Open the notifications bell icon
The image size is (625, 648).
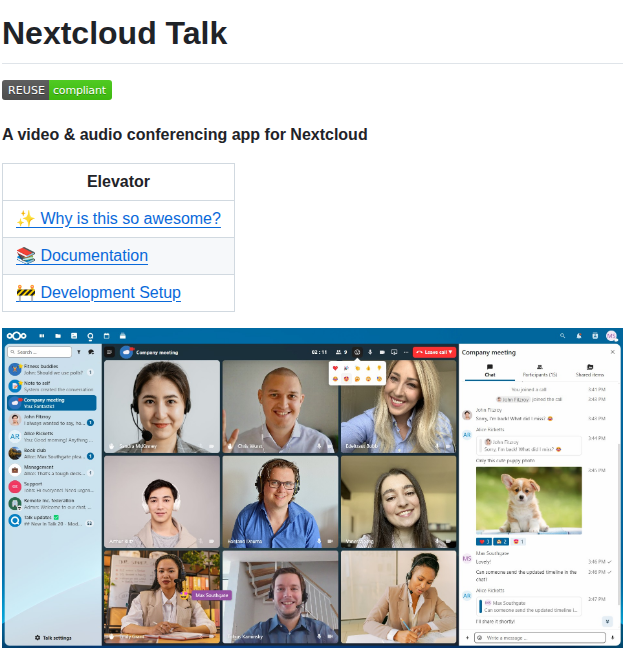(579, 336)
